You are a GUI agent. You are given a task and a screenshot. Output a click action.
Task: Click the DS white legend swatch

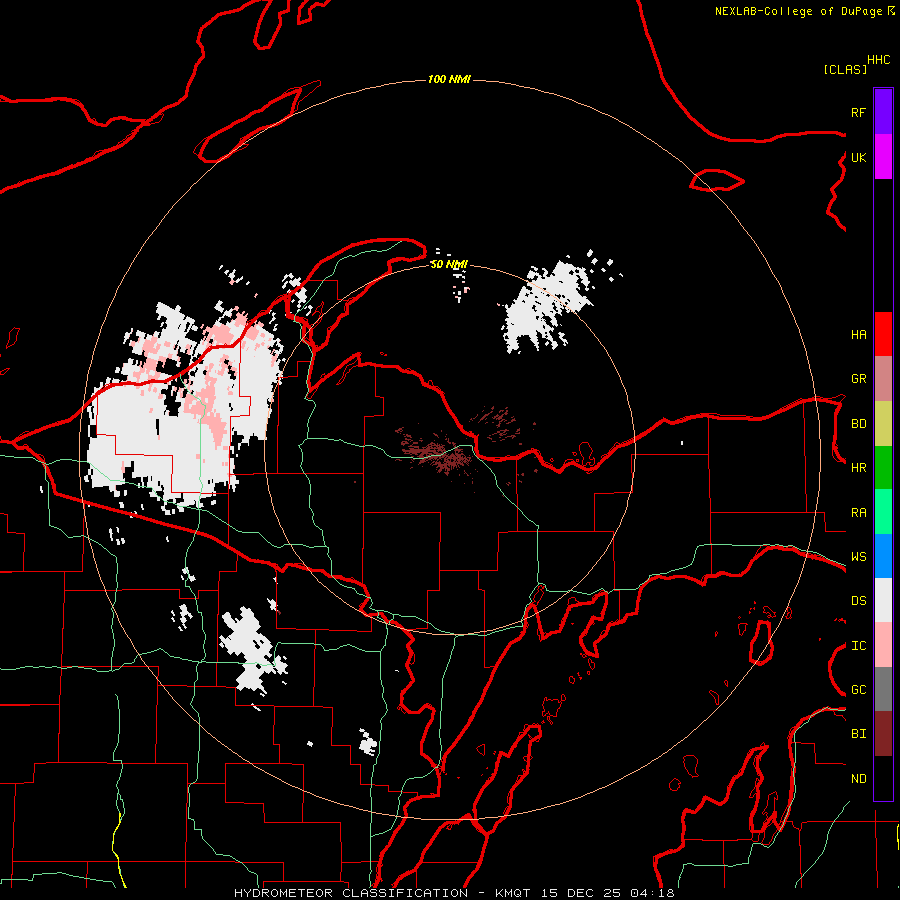(x=883, y=600)
